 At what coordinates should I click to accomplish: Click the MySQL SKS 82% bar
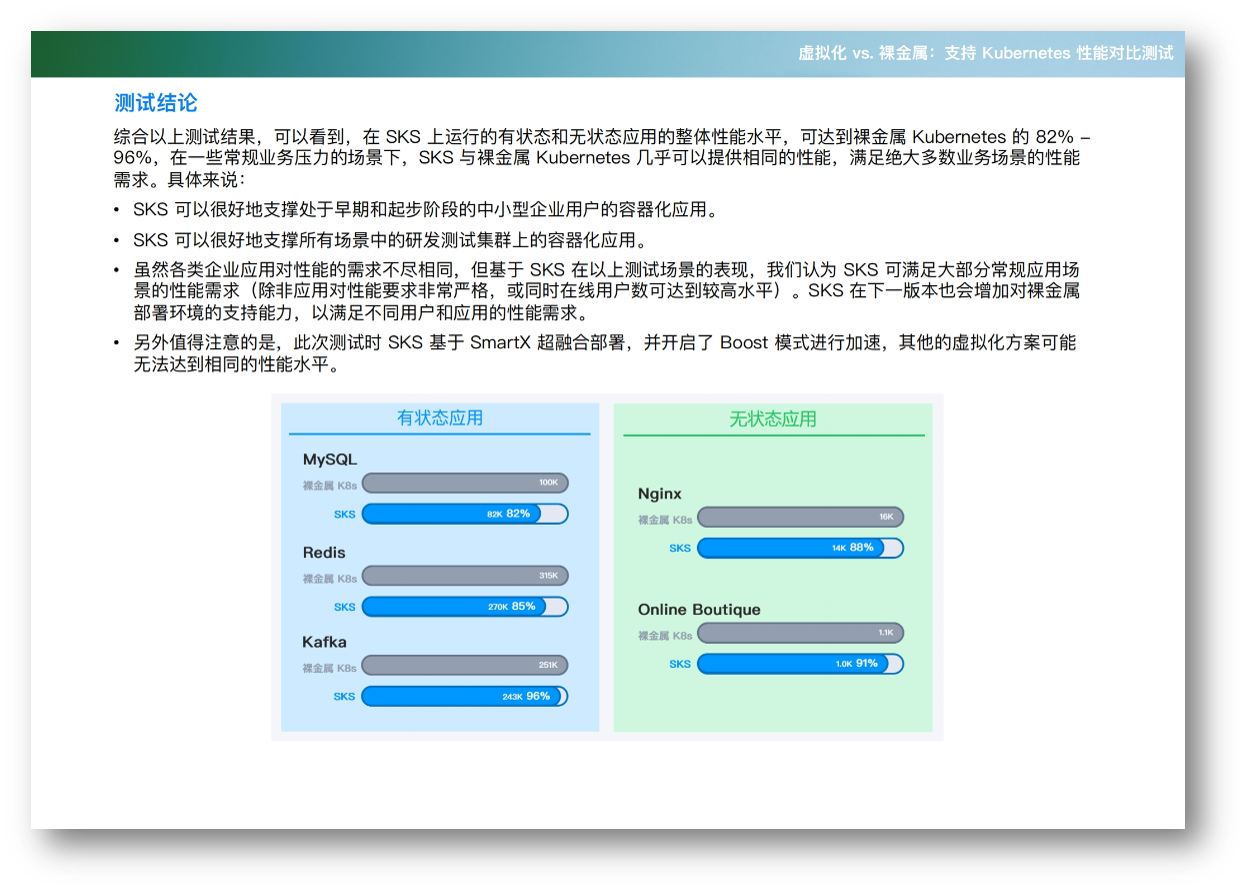click(465, 514)
